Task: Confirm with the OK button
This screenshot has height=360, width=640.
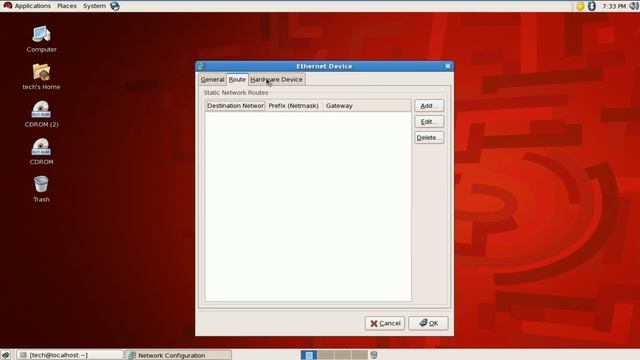Action: [428, 323]
